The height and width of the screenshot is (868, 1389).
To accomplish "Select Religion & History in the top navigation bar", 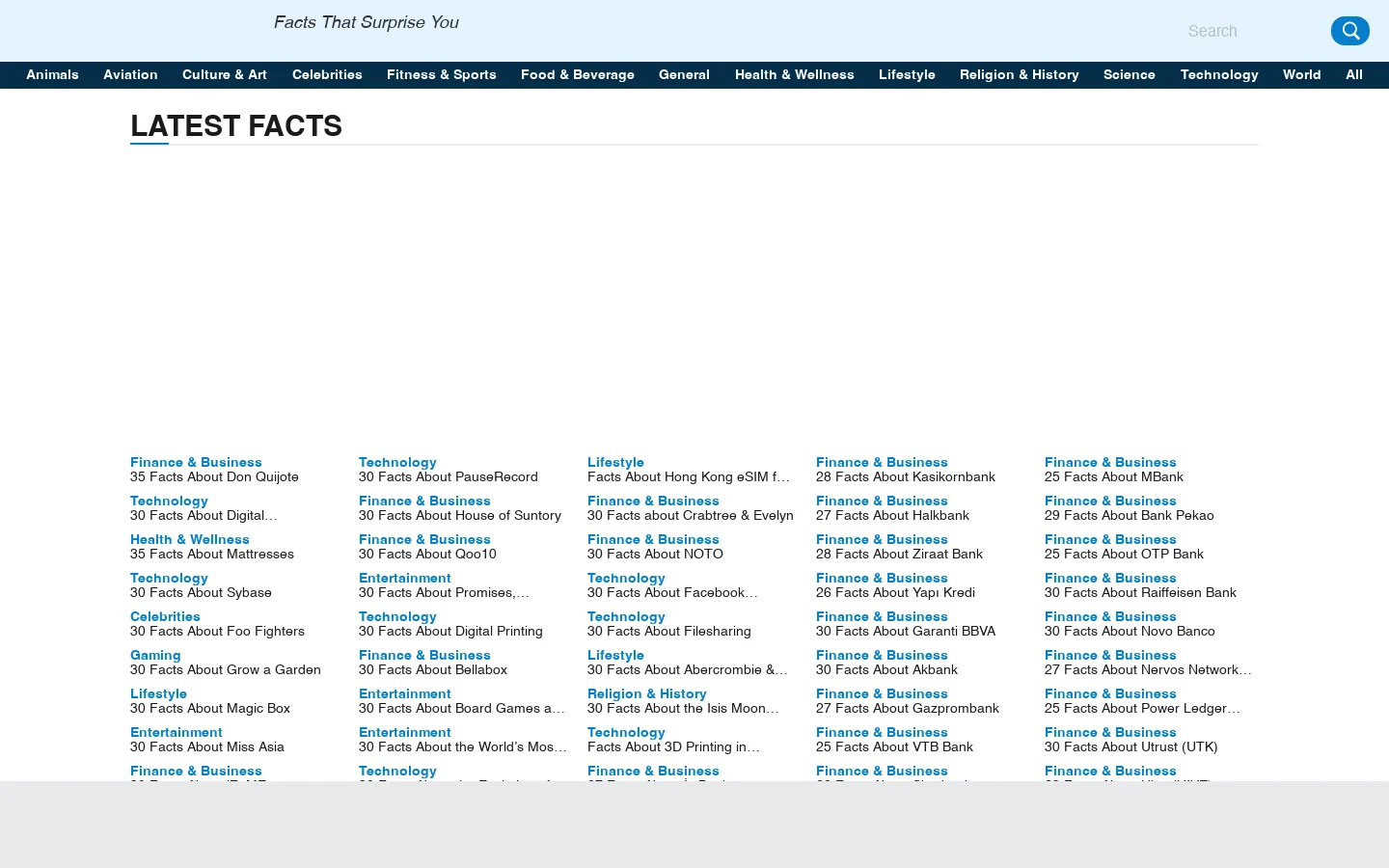I will tap(1020, 74).
